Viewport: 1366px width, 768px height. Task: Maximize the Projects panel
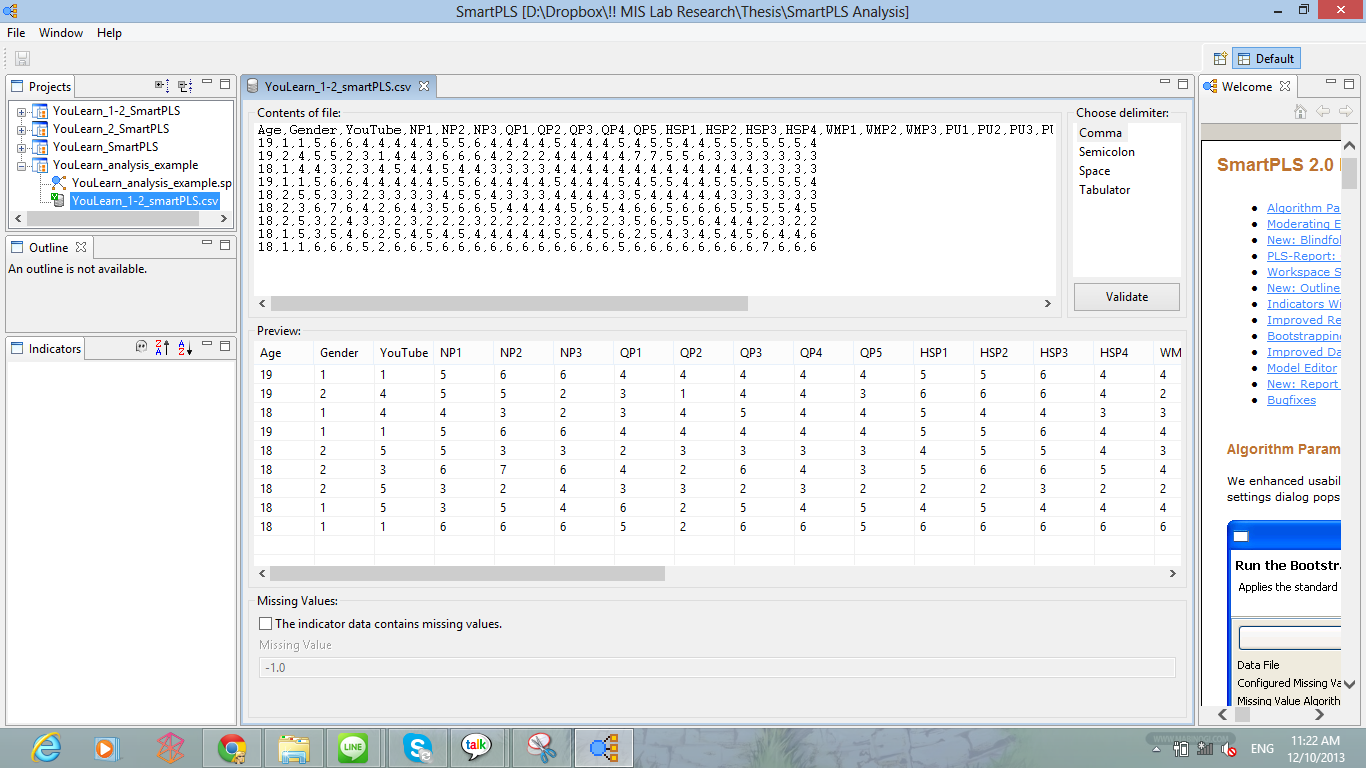tap(225, 84)
